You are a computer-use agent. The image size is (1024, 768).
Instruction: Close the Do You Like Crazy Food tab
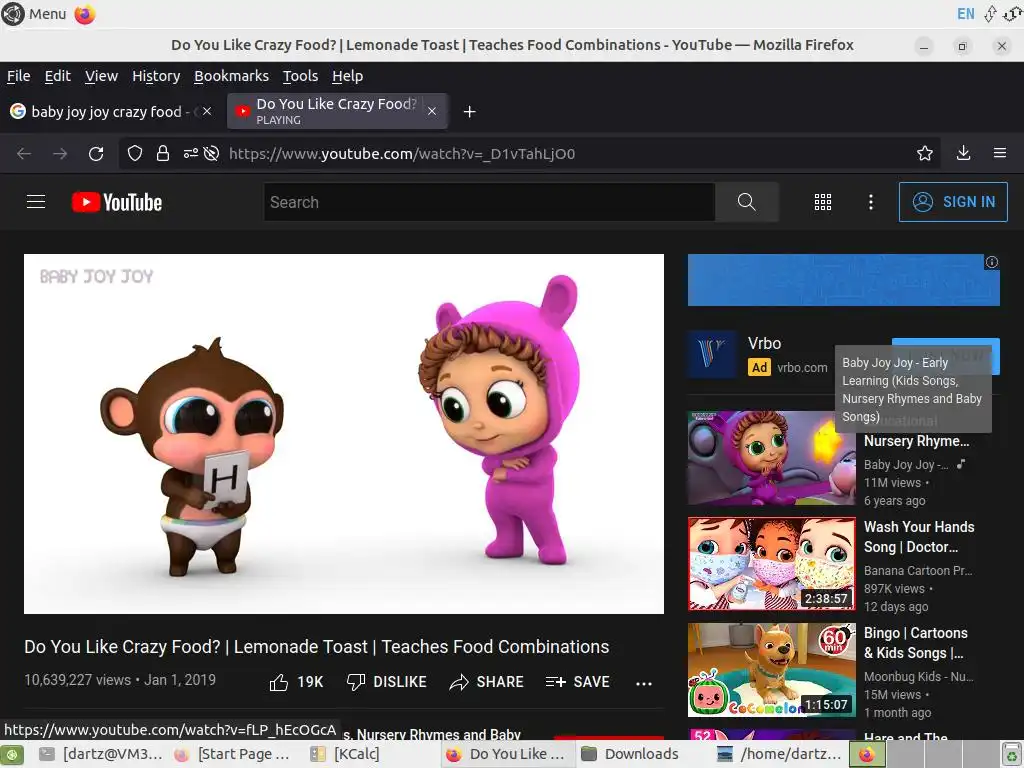click(x=432, y=112)
